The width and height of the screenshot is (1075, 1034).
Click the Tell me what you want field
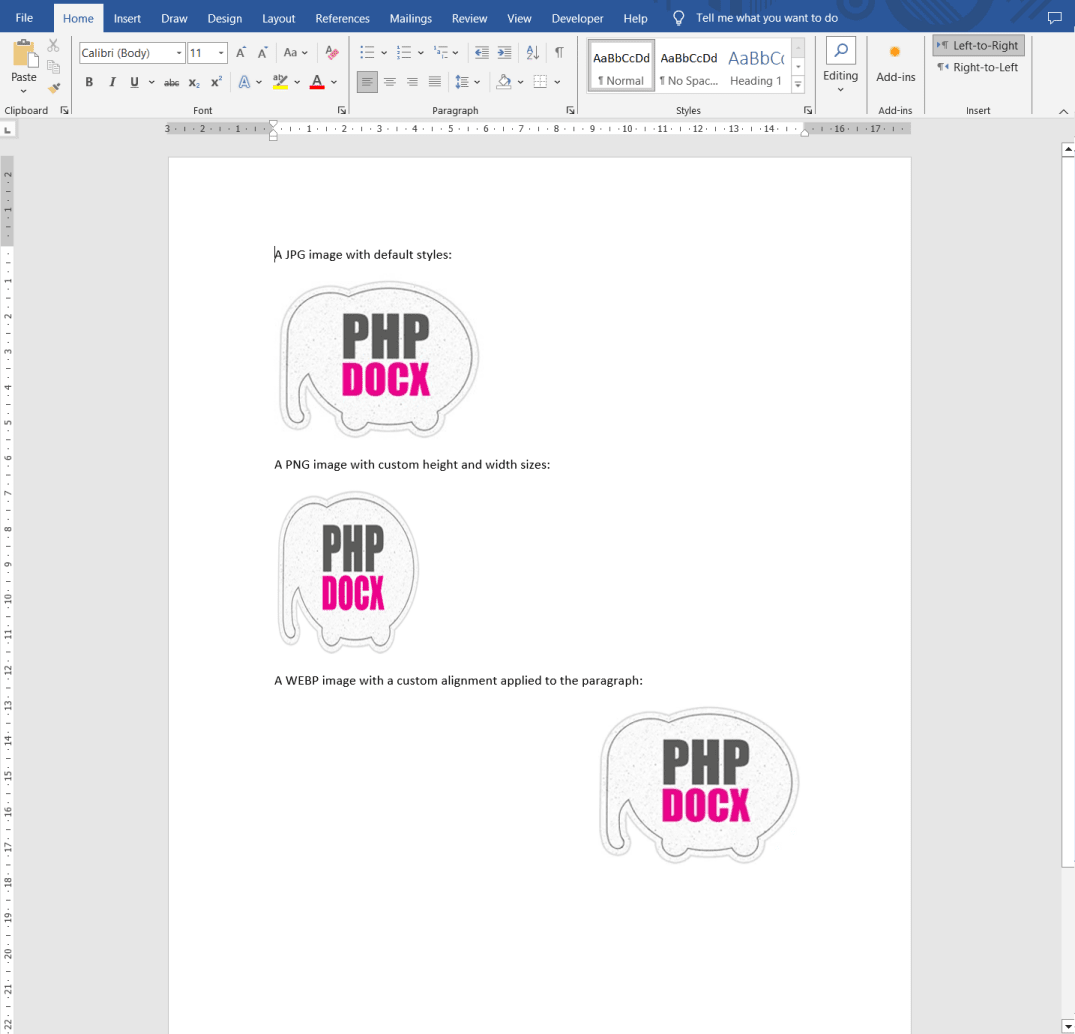coord(766,18)
